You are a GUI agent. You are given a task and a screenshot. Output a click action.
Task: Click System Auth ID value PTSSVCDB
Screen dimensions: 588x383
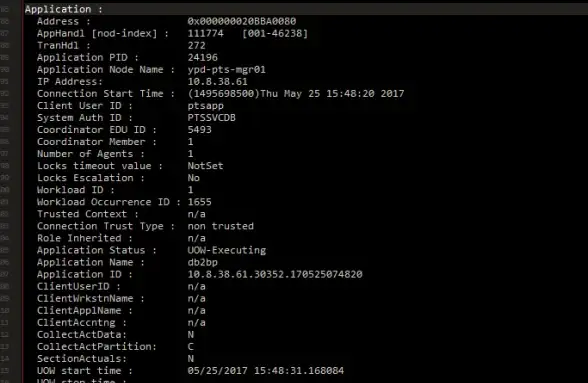tap(212, 118)
